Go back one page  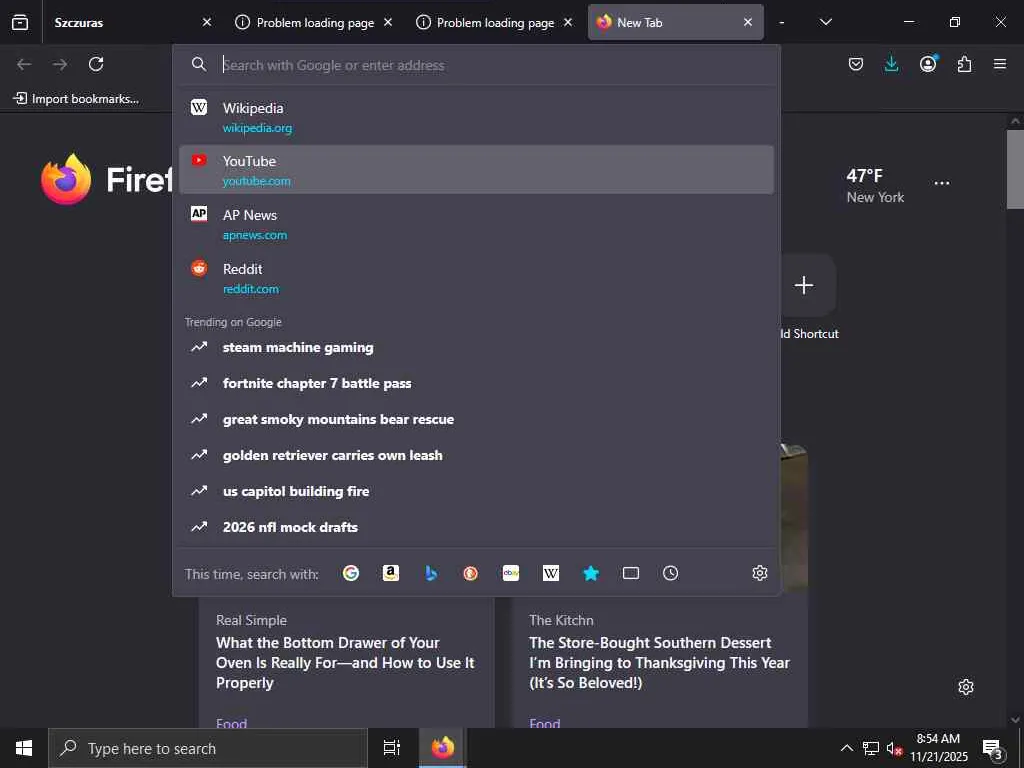click(24, 64)
